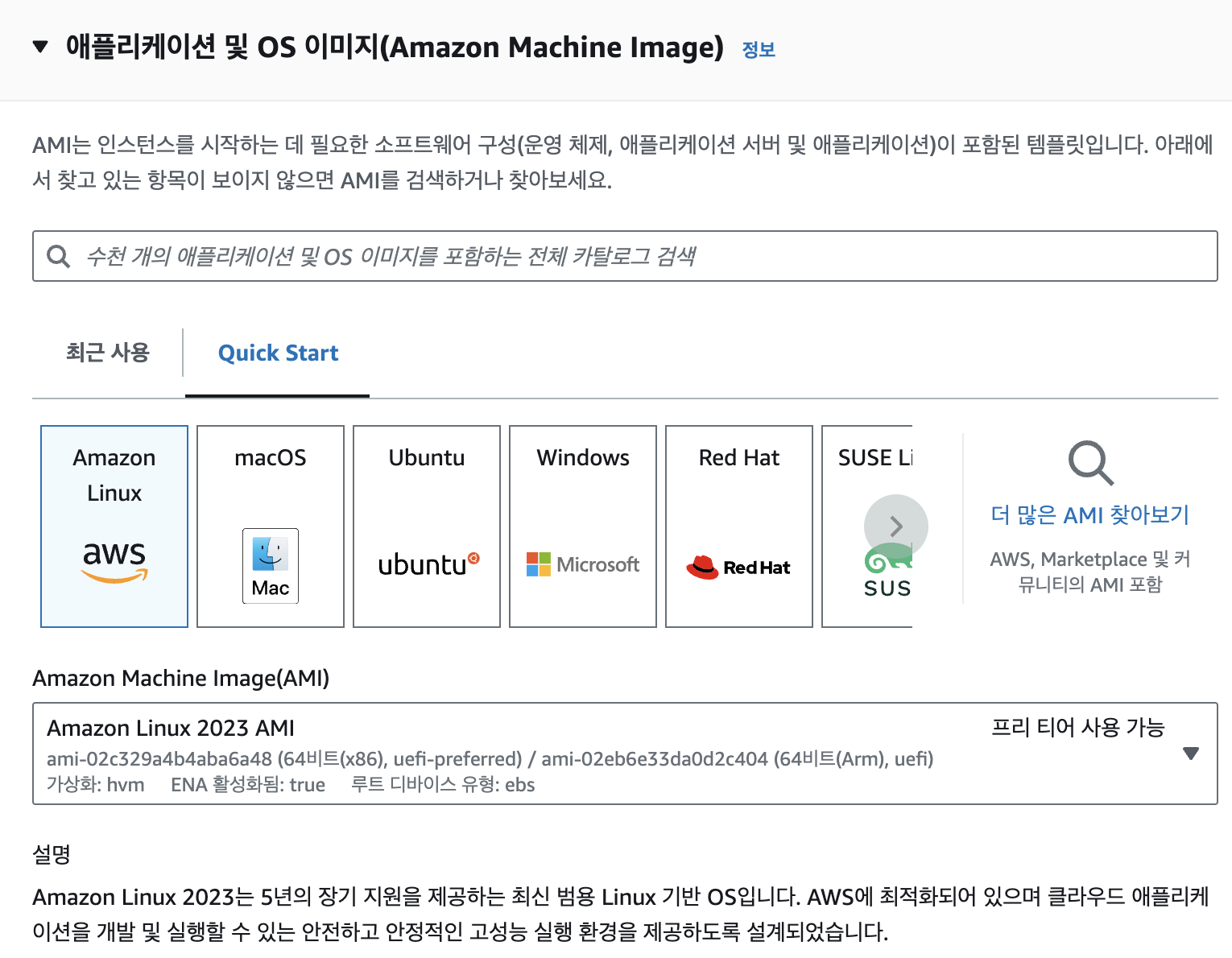
Task: Click the Mac Finder logo icon
Action: 271,566
